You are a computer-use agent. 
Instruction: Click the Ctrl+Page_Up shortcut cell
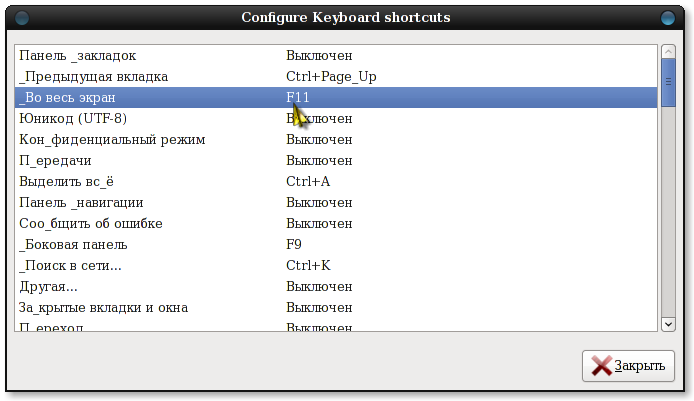(331, 77)
